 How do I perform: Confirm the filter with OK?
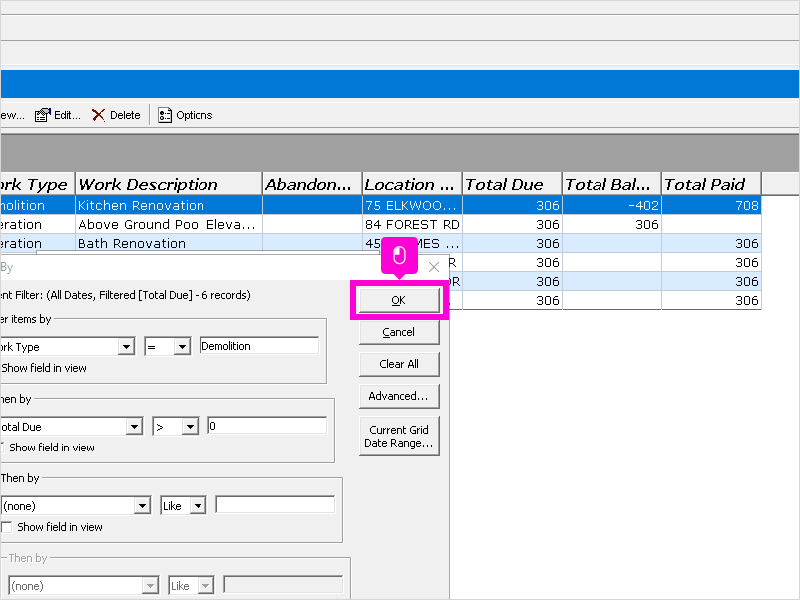pos(399,301)
